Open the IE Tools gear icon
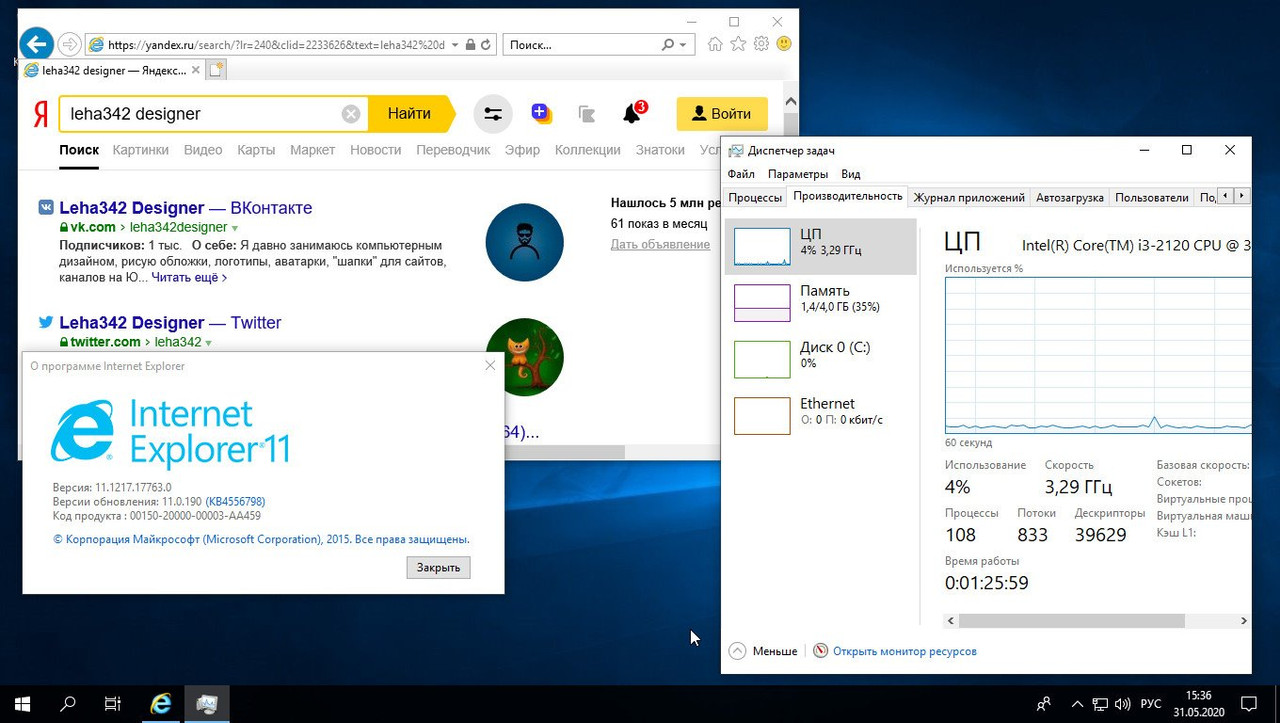Screen dimensions: 1280x723 [761, 44]
